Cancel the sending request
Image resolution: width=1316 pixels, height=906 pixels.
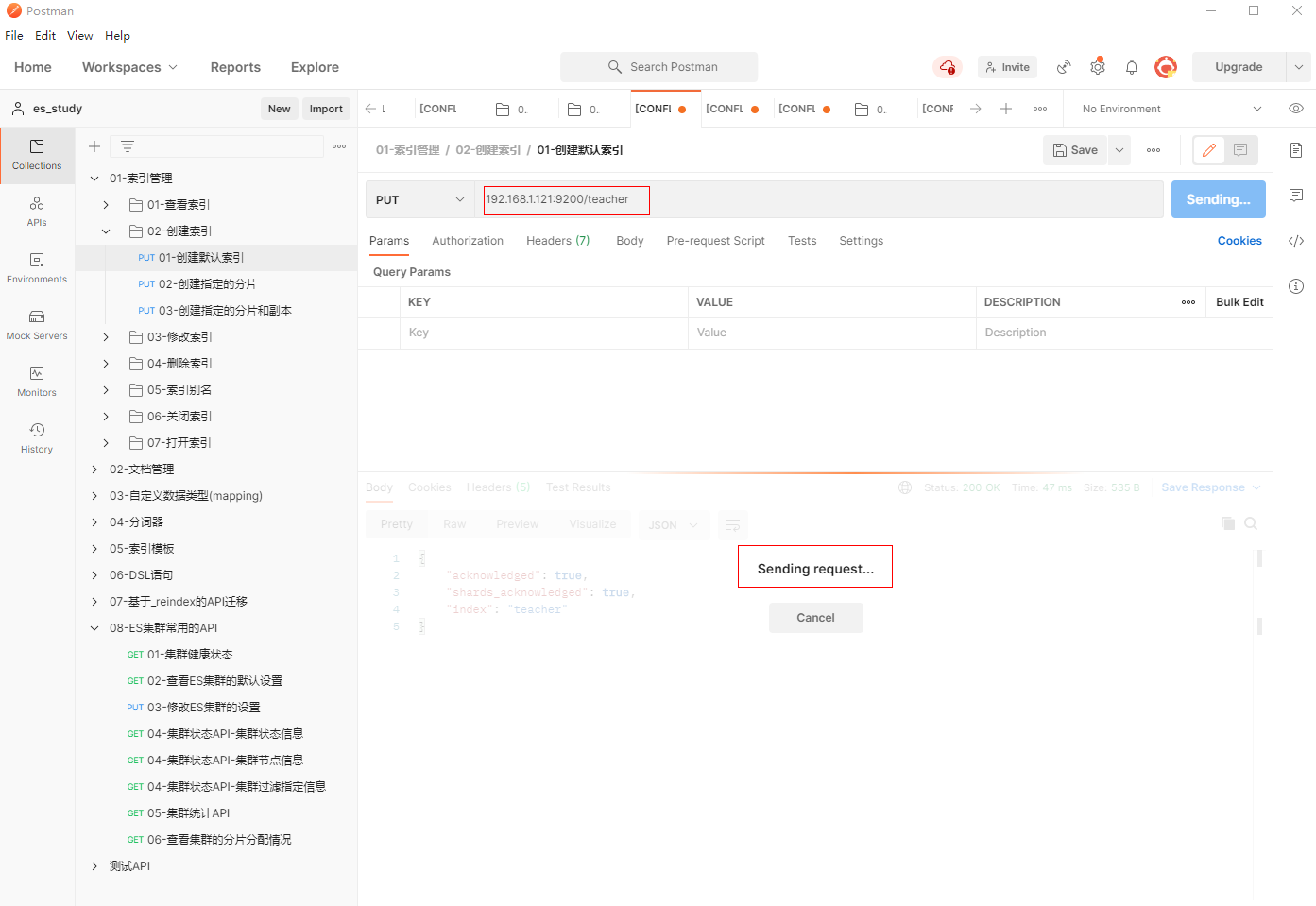[815, 618]
